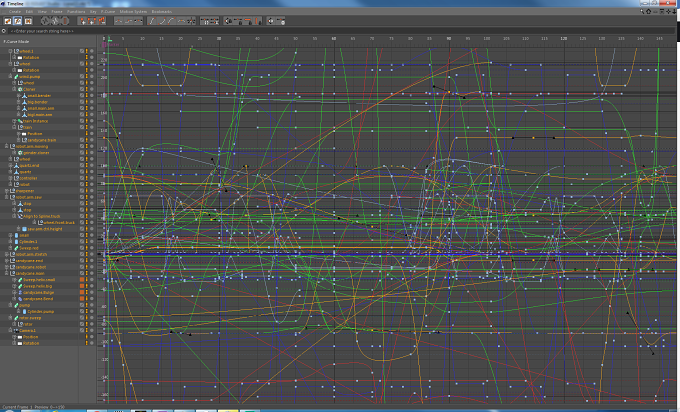Click the second add-key toolbar icon
Screen dimensions: 680x412
[92, 21]
